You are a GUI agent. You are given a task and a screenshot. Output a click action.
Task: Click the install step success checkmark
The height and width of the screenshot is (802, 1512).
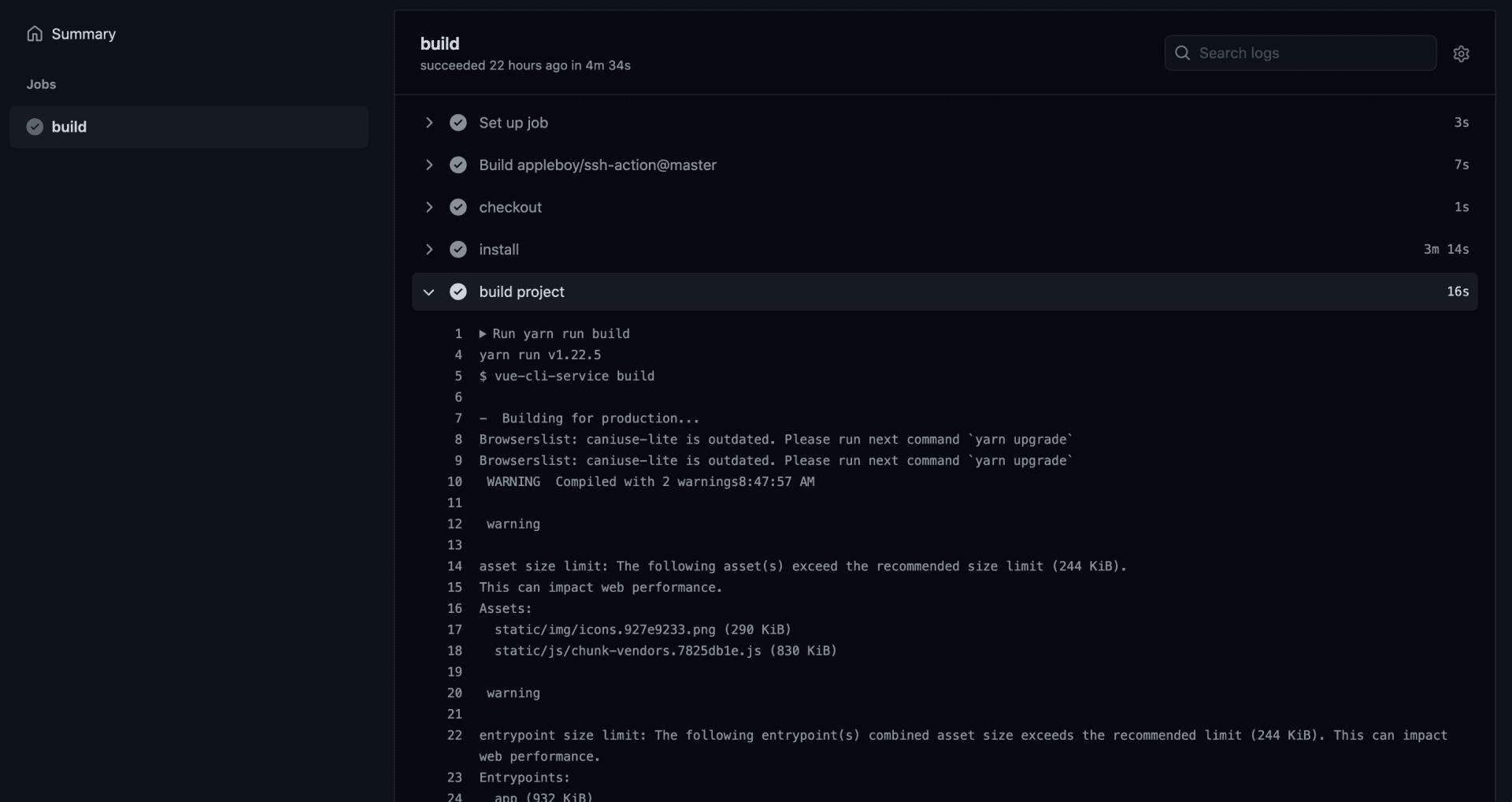(x=458, y=250)
